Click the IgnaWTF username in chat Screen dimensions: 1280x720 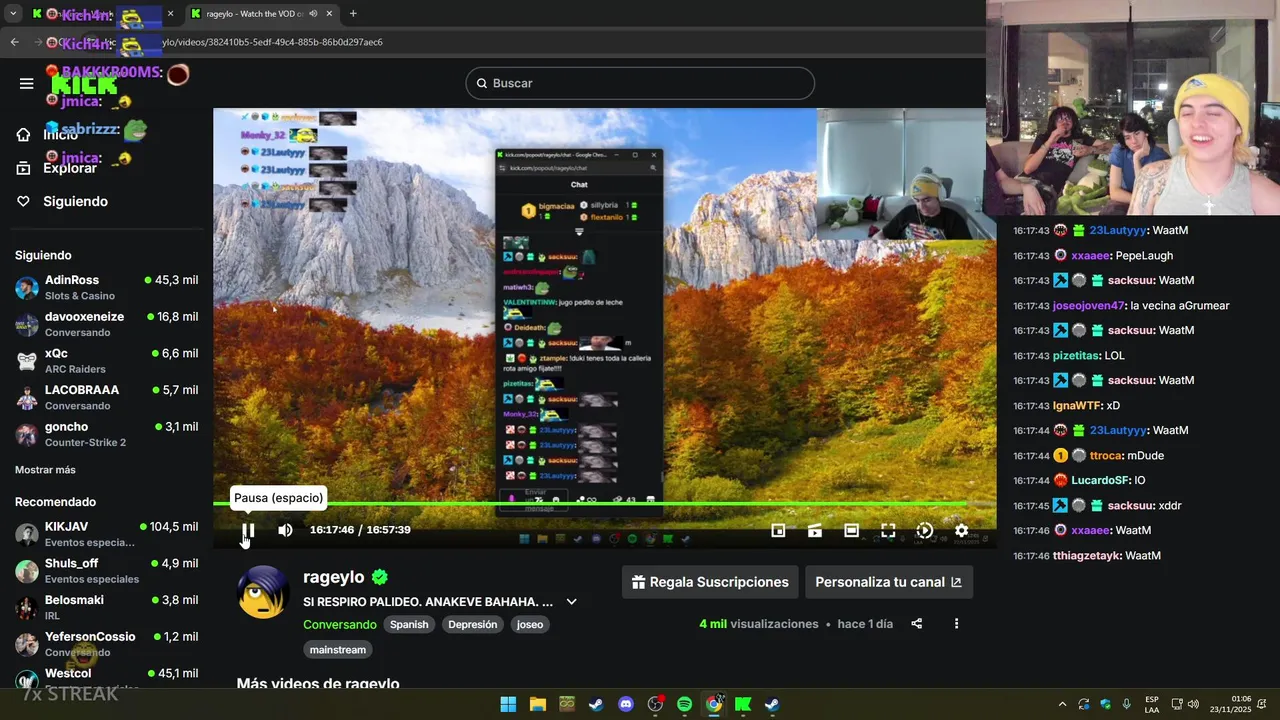pyautogui.click(x=1077, y=406)
